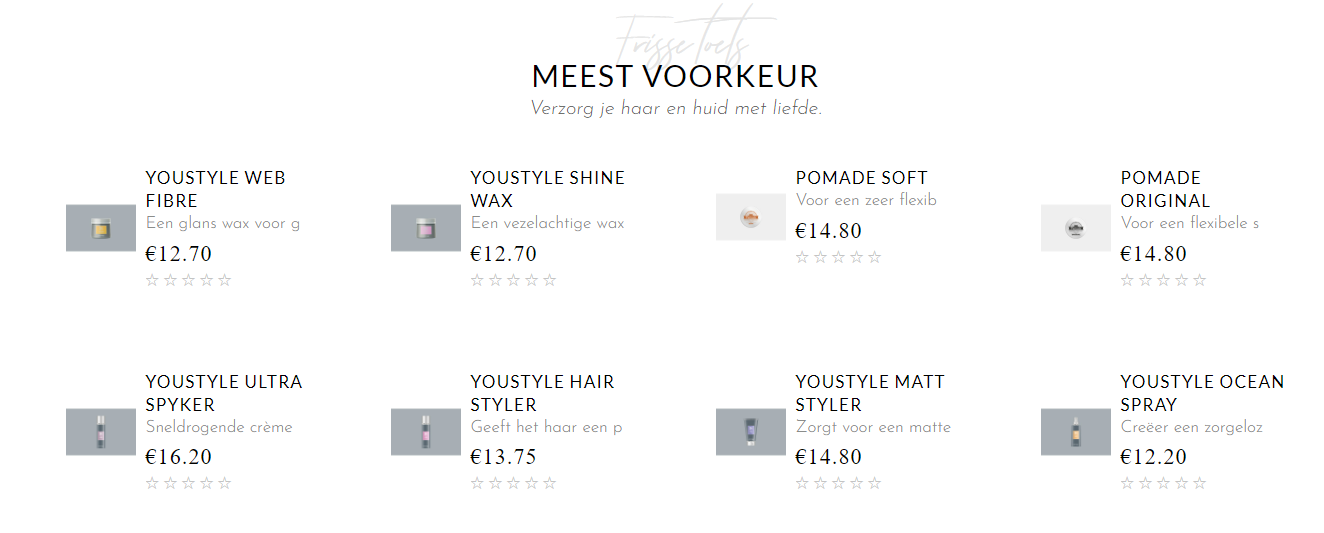Open the Youstyle Hair Styler product image

[426, 432]
